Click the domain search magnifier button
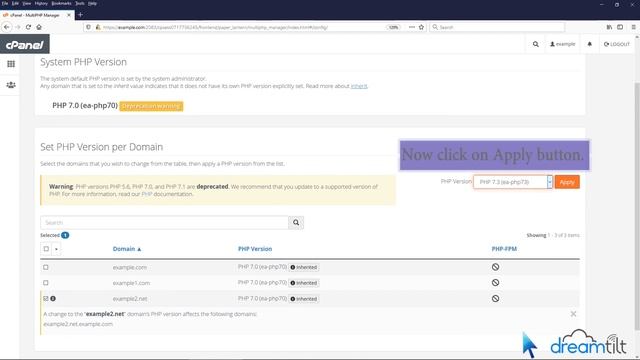The height and width of the screenshot is (360, 640). click(x=296, y=222)
